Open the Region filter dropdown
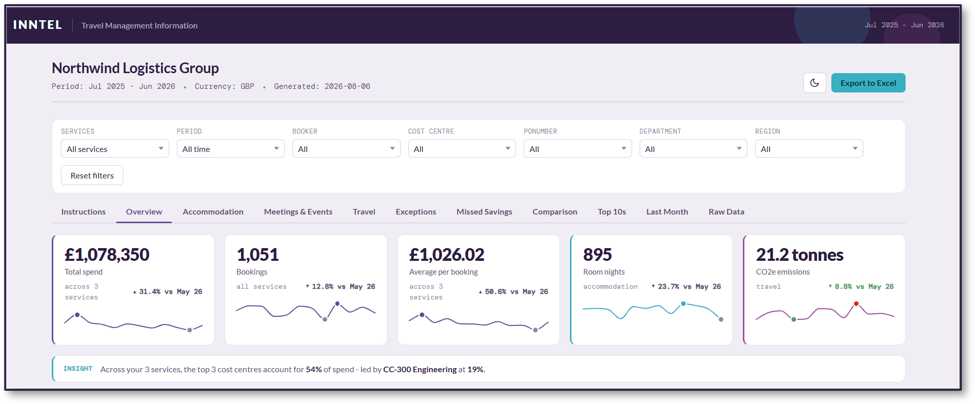975x404 pixels. point(809,149)
